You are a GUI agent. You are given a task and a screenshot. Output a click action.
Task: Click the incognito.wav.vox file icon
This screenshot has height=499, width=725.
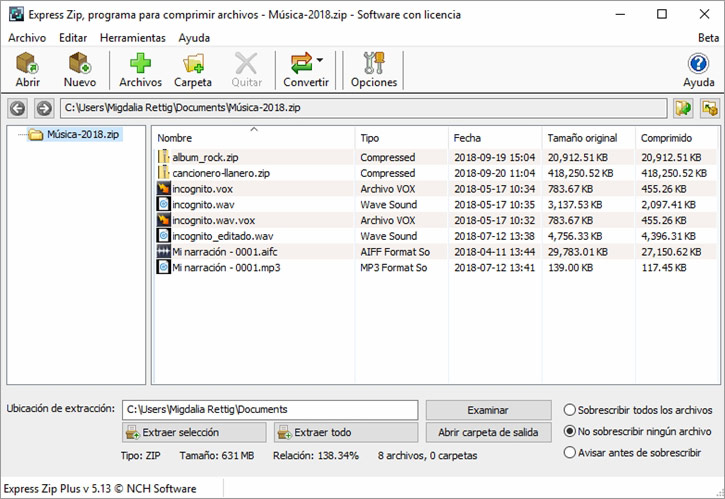point(163,220)
